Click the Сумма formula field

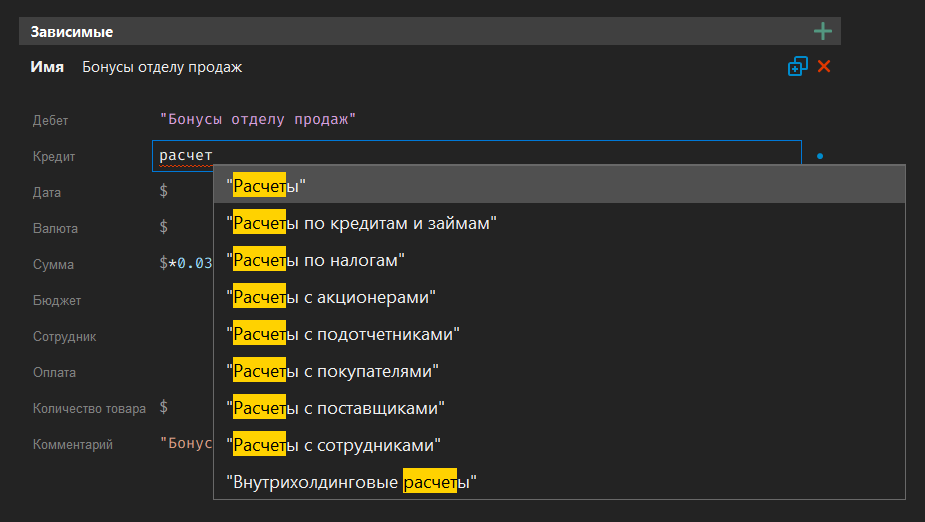click(186, 264)
